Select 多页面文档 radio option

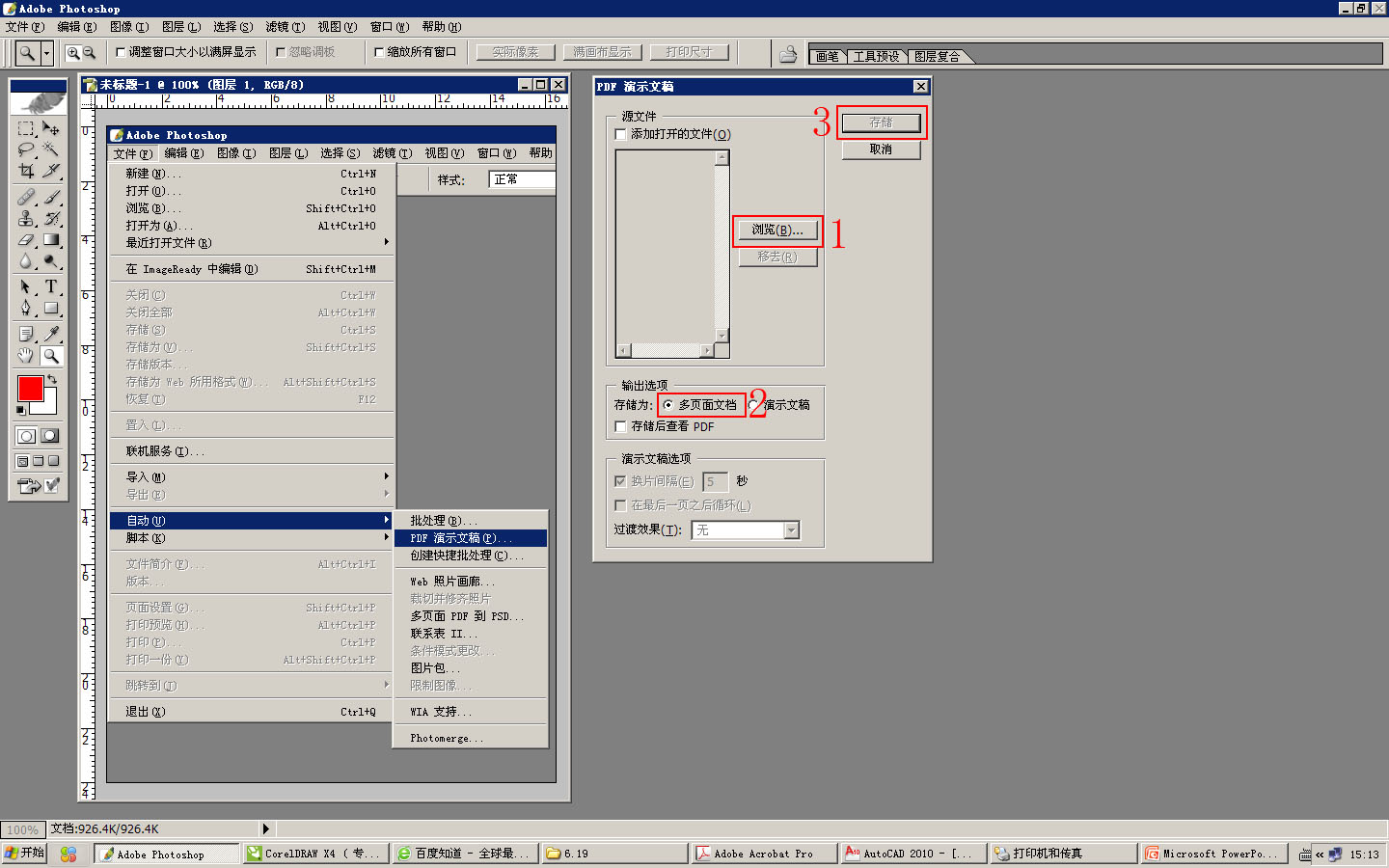tap(668, 405)
